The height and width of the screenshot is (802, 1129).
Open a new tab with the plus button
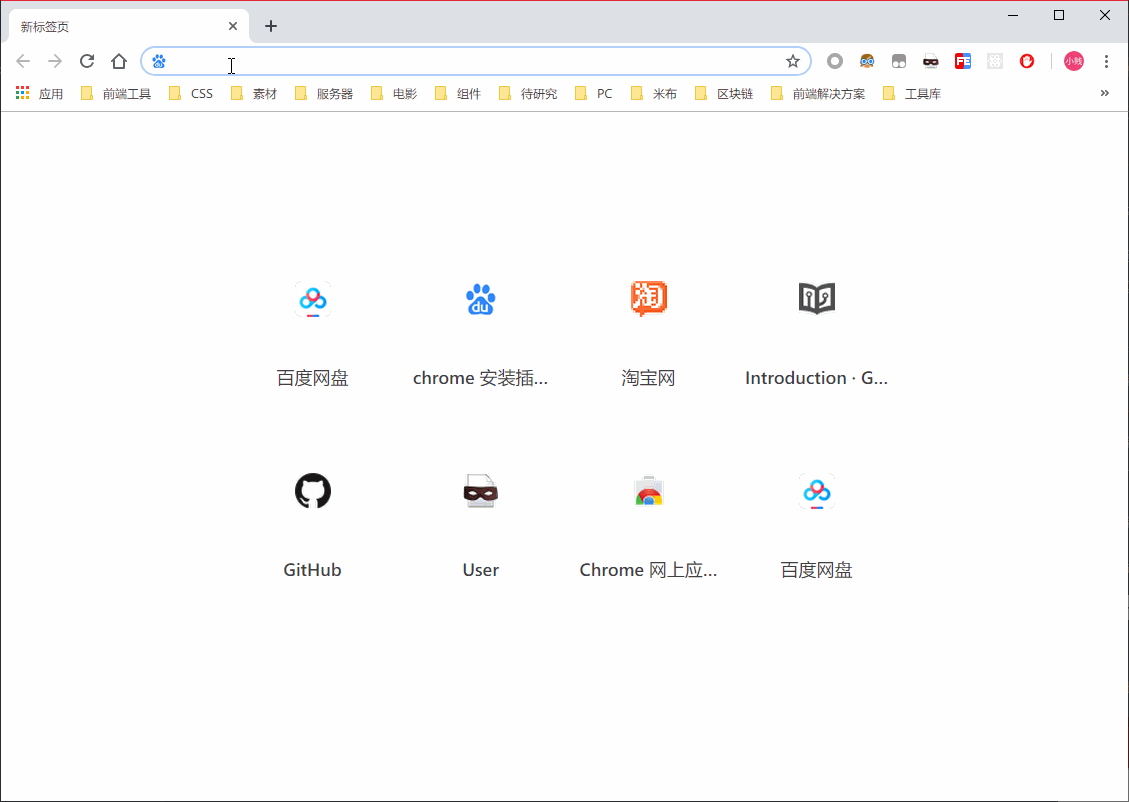coord(270,26)
